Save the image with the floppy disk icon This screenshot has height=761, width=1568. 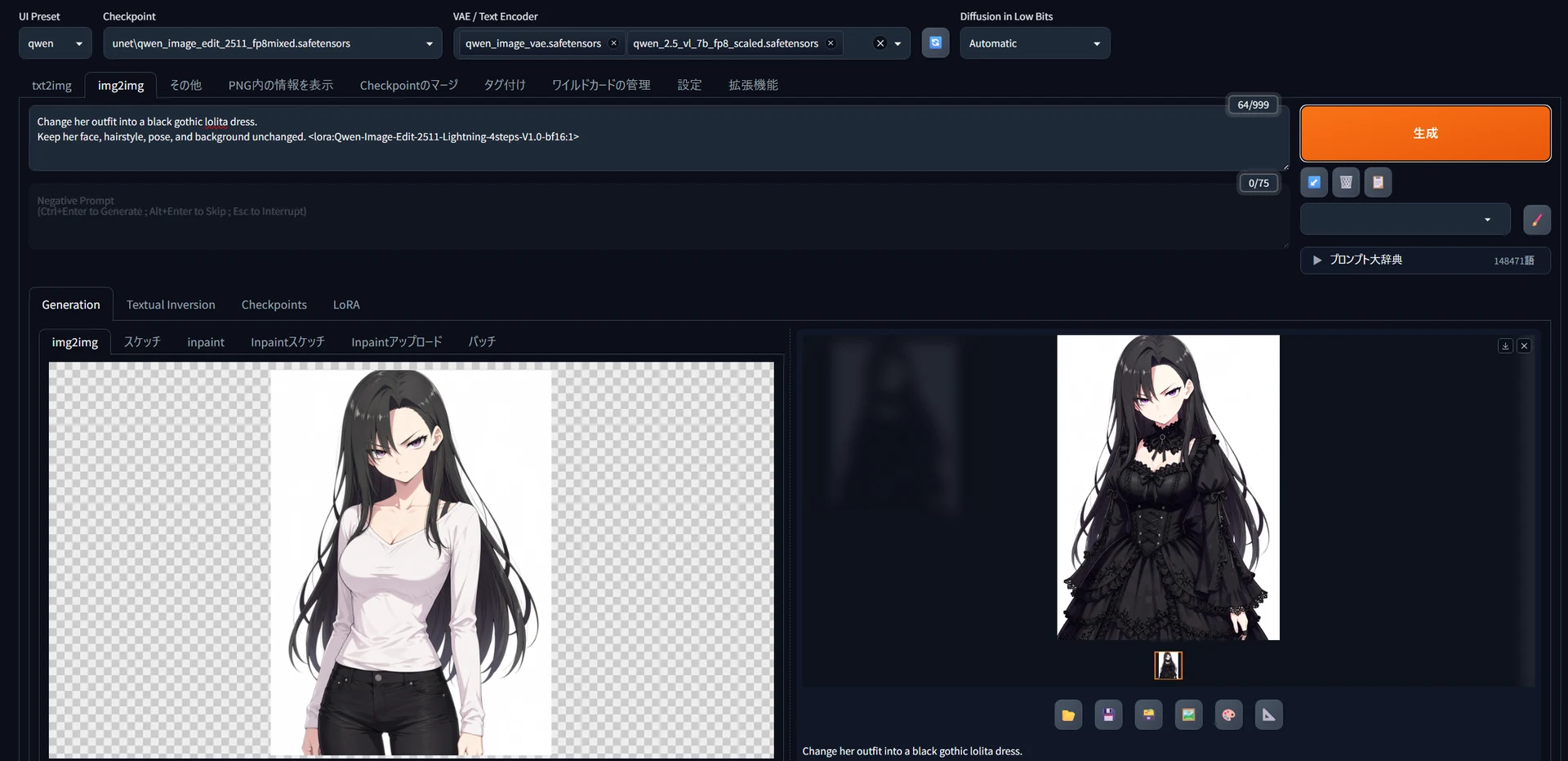[x=1108, y=715]
